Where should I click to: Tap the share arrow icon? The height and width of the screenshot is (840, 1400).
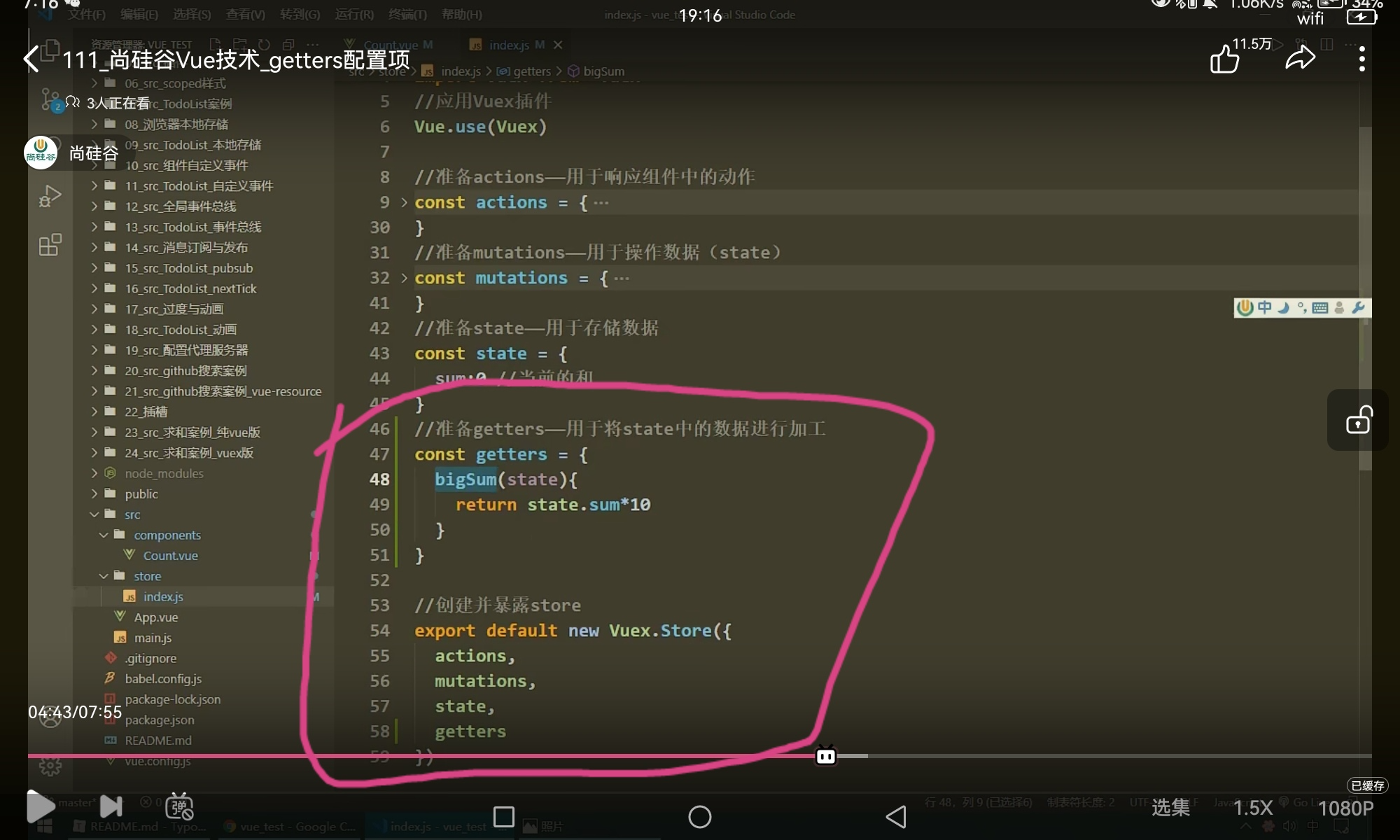(1300, 59)
